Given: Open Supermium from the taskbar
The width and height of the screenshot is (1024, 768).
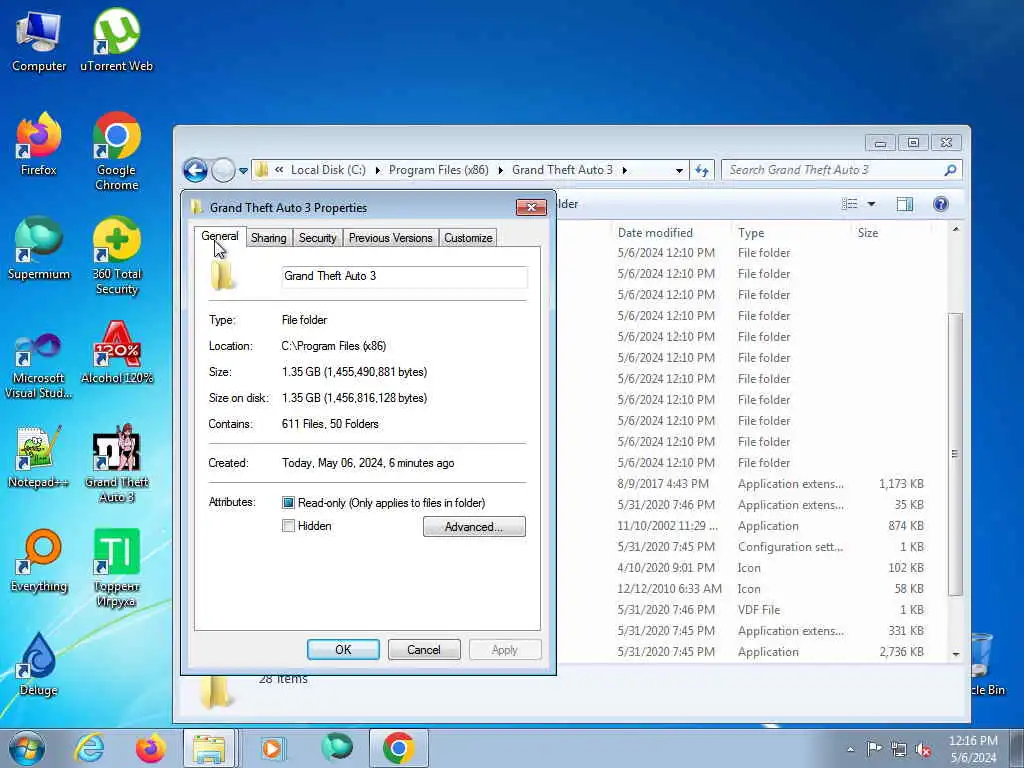Looking at the screenshot, I should tap(336, 748).
